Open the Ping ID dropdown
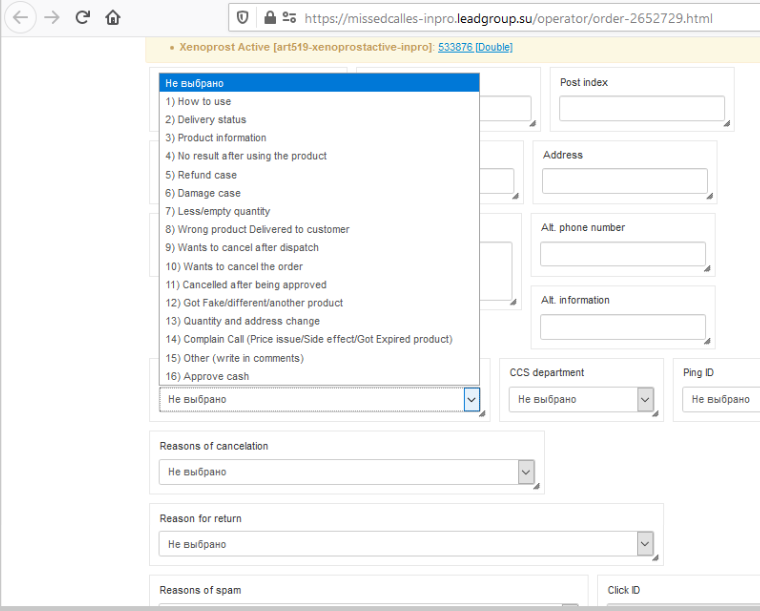Image resolution: width=760 pixels, height=611 pixels. click(721, 400)
